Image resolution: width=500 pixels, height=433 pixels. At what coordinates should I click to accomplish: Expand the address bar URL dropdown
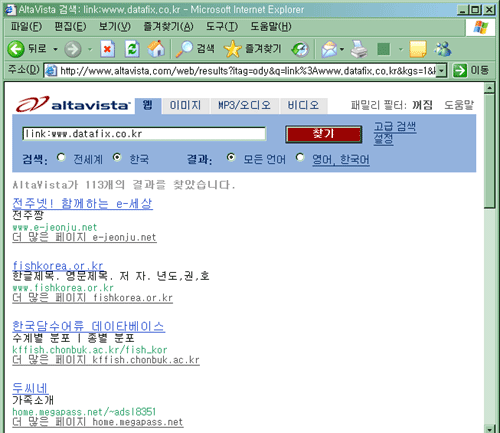tap(441, 71)
